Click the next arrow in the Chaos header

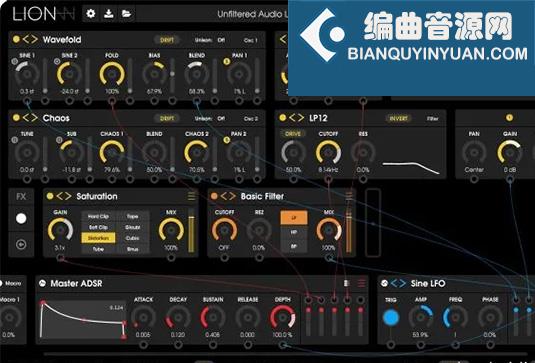[34, 118]
